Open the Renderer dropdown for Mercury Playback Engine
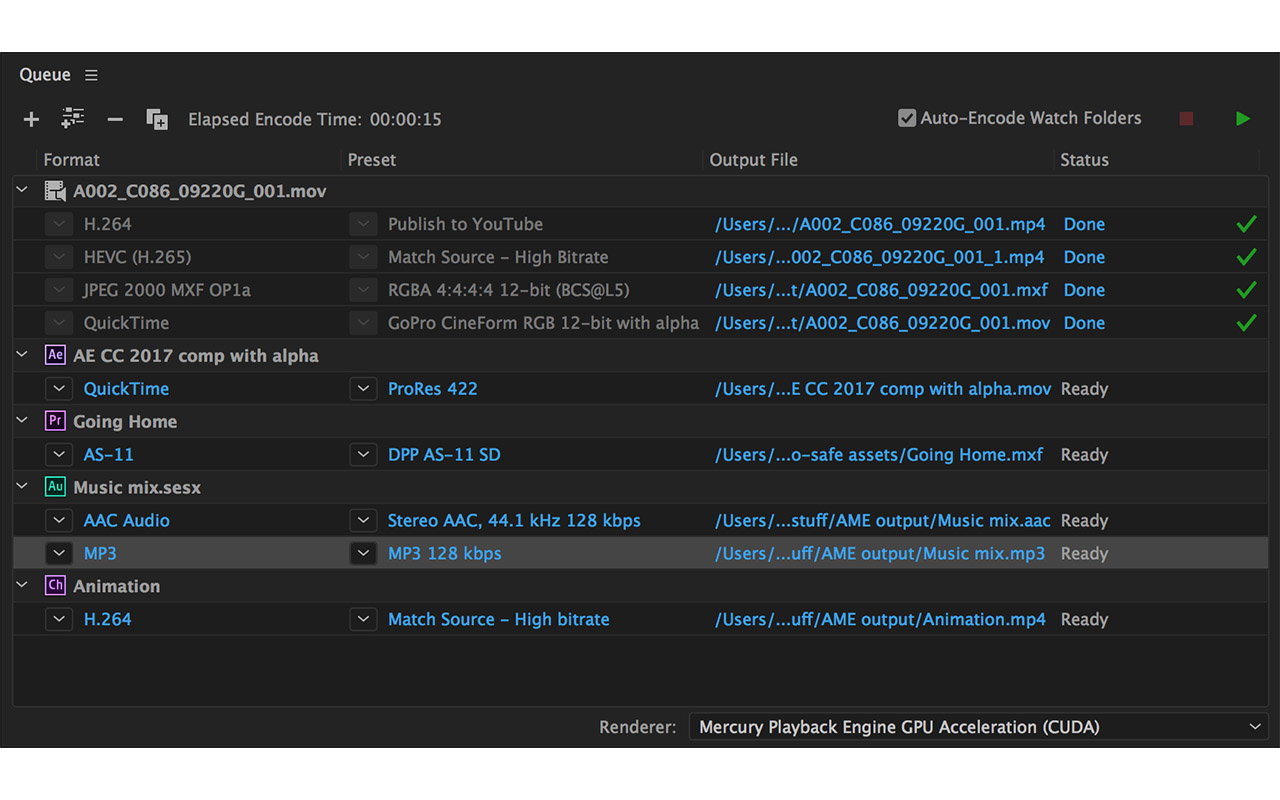The height and width of the screenshot is (800, 1280). (979, 727)
